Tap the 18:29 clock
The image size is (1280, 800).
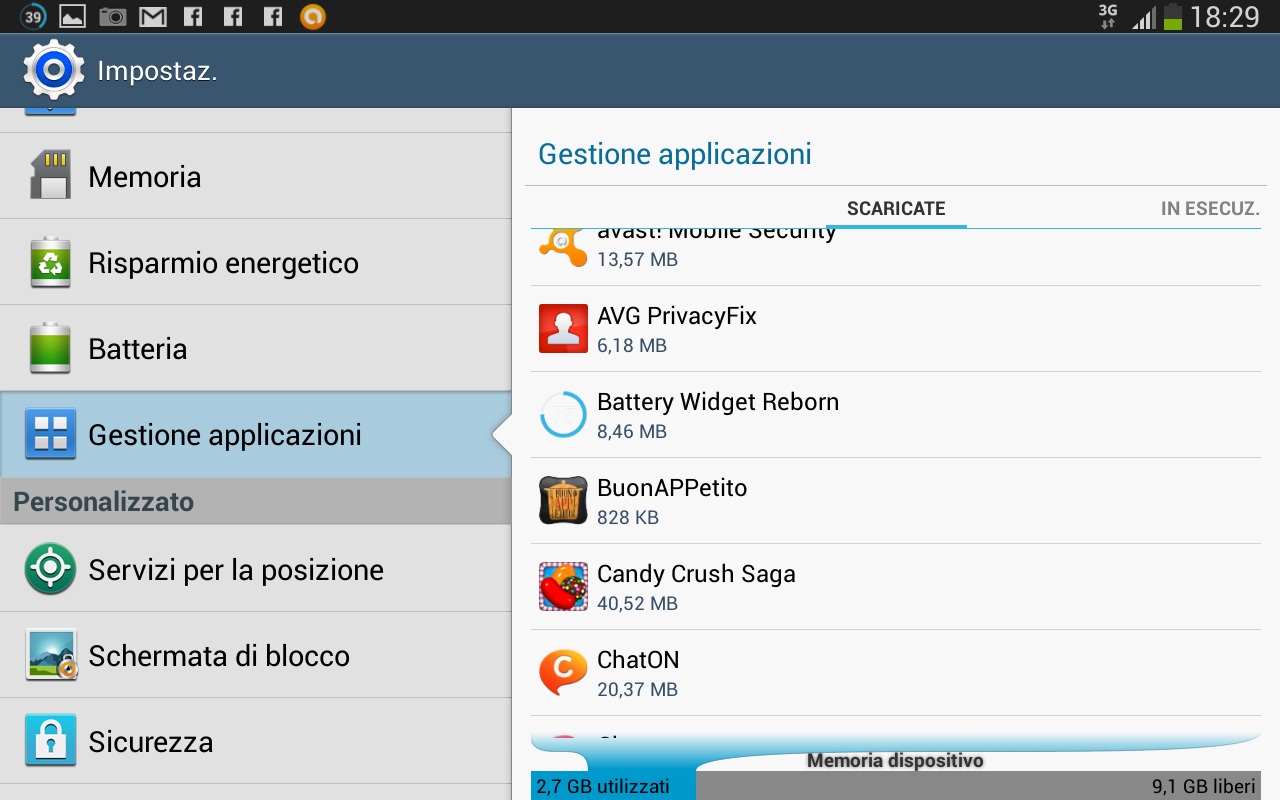tap(1224, 17)
